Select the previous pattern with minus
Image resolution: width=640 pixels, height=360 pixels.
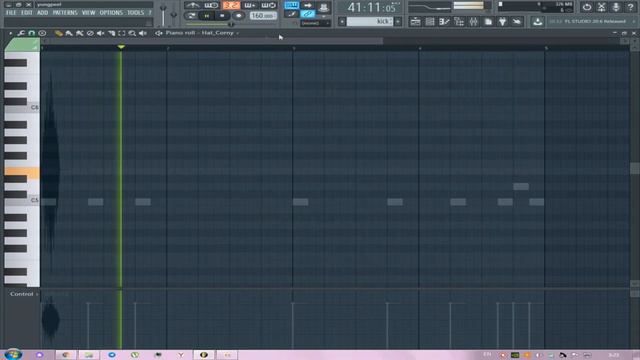pos(342,22)
